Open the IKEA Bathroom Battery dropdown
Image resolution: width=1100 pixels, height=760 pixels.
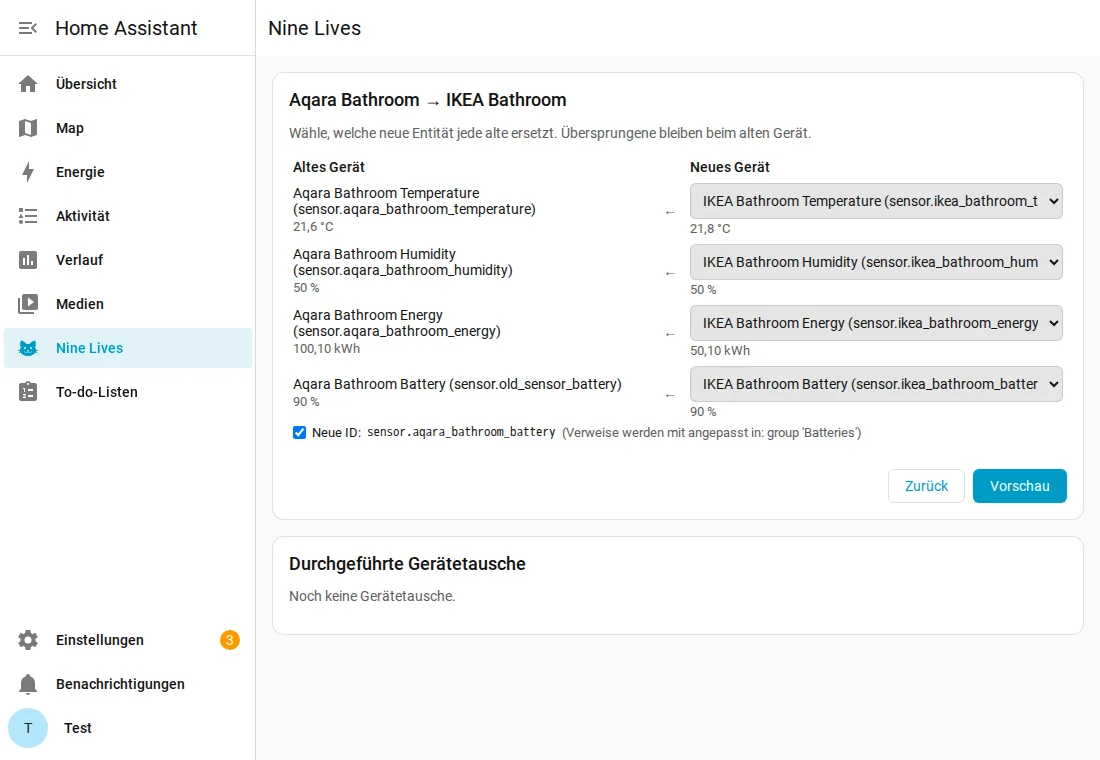[x=876, y=385]
